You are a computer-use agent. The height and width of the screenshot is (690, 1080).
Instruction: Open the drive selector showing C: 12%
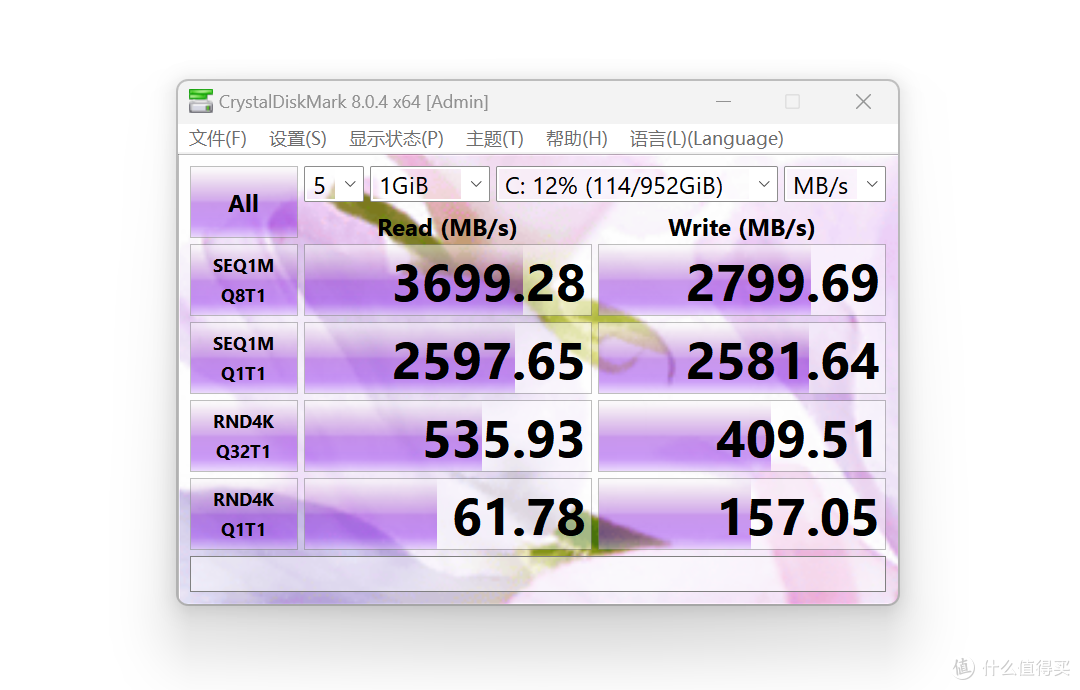[x=636, y=185]
